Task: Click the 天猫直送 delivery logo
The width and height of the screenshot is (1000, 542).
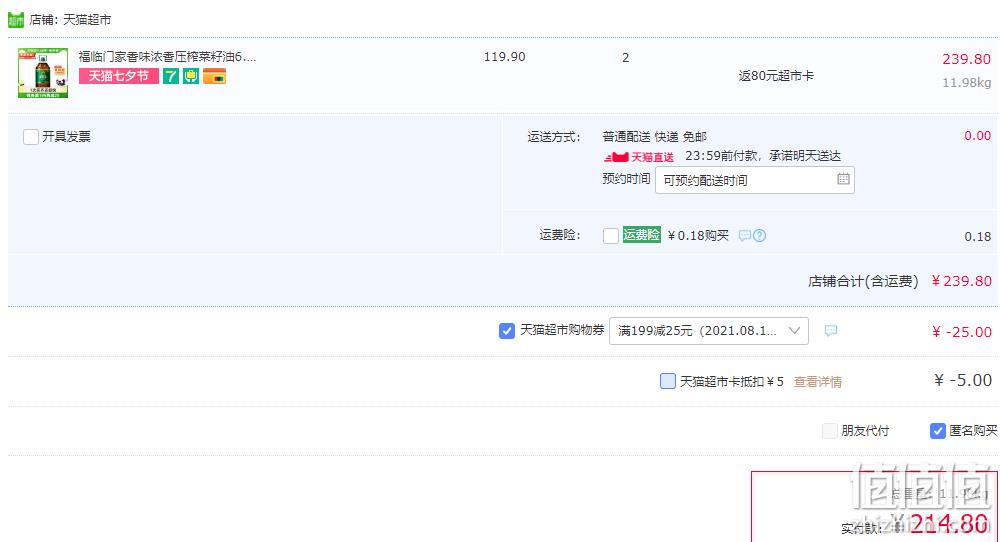Action: coord(638,157)
